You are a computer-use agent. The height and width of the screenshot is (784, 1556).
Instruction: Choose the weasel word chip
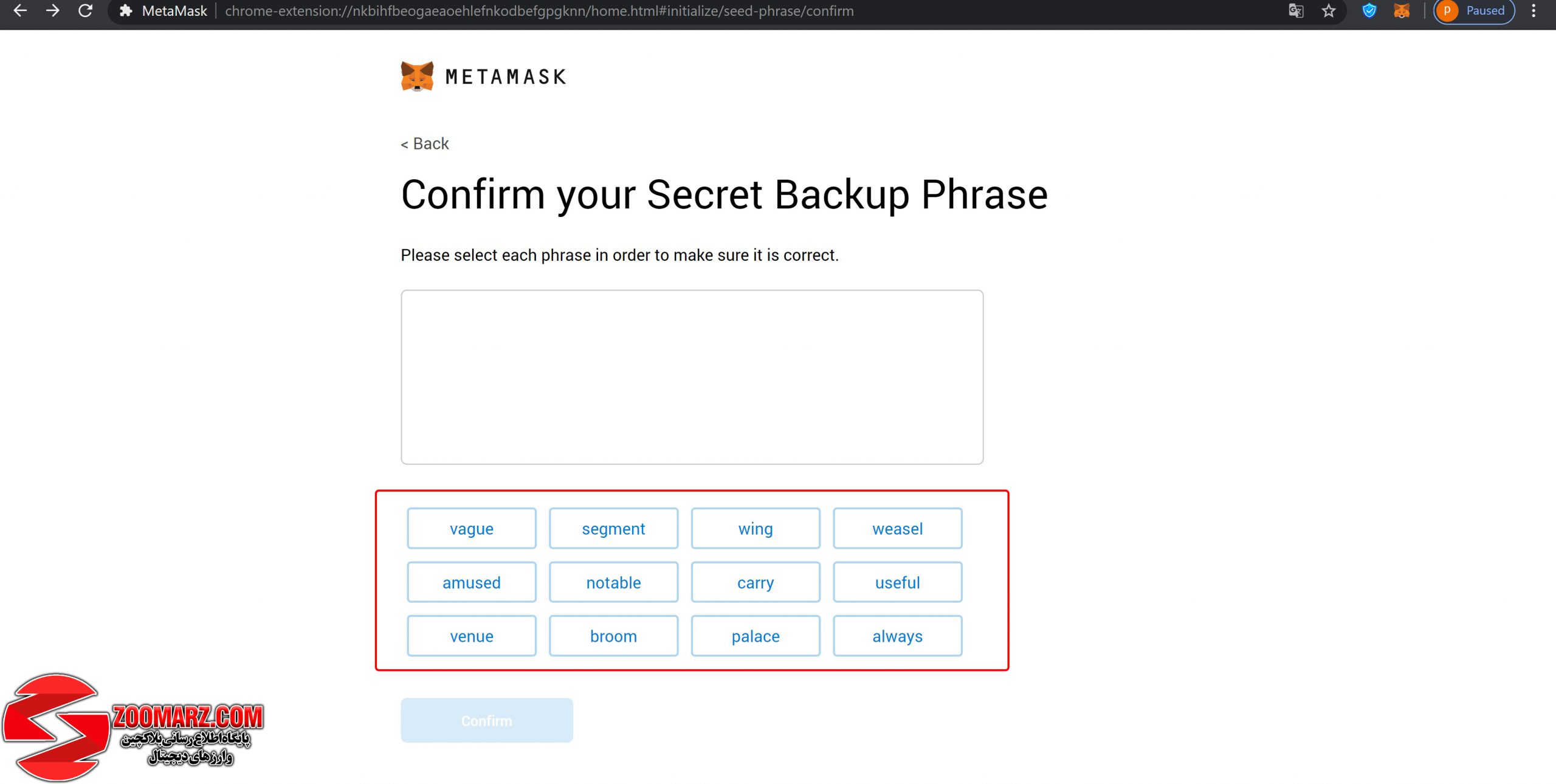click(x=897, y=528)
